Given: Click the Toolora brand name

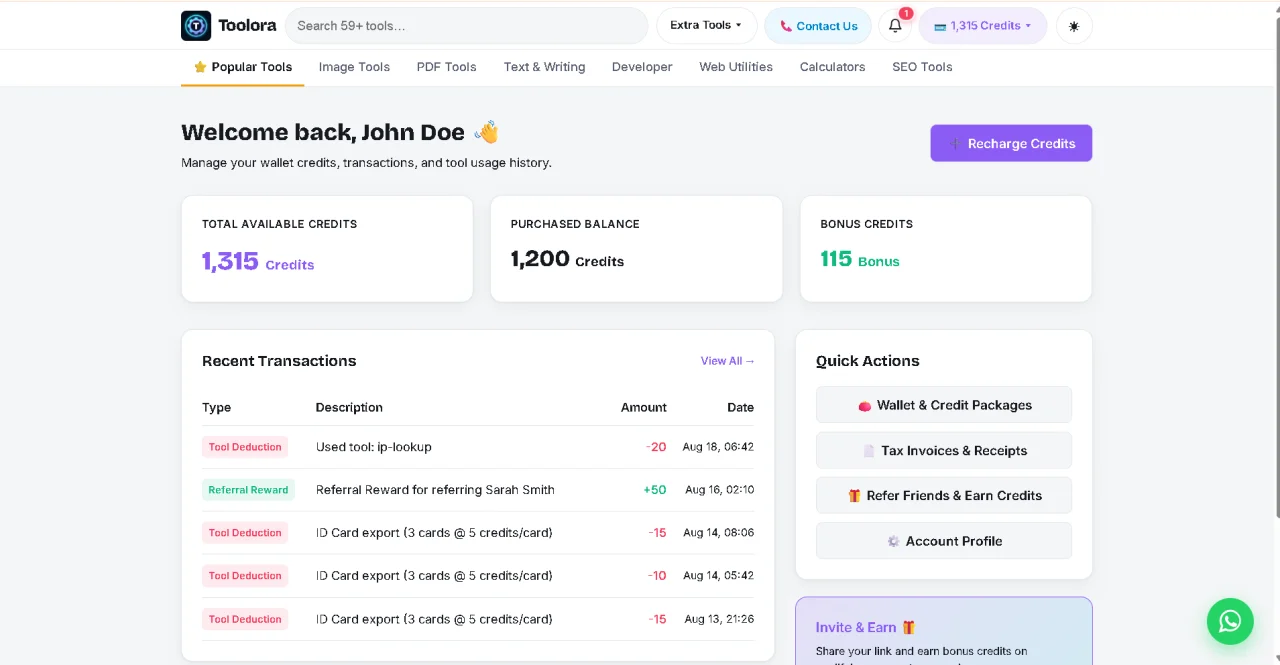Looking at the screenshot, I should pos(247,26).
